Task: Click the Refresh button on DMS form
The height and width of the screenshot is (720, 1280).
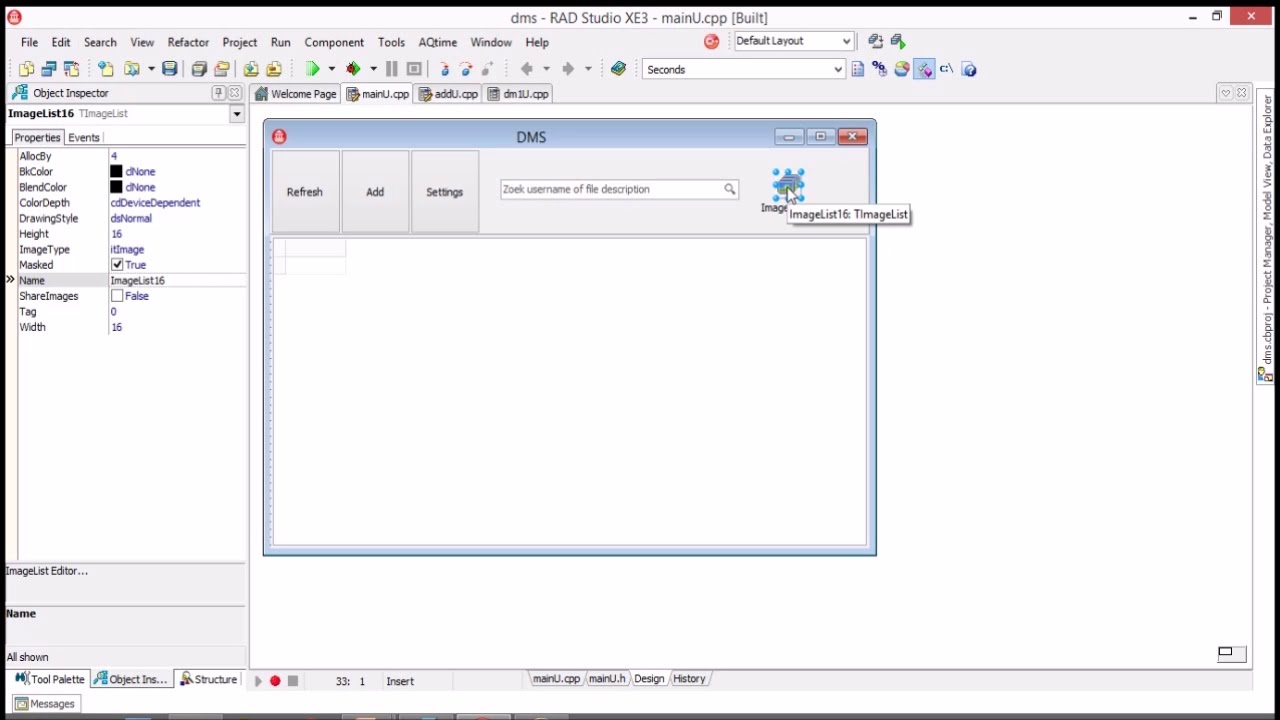Action: (305, 192)
